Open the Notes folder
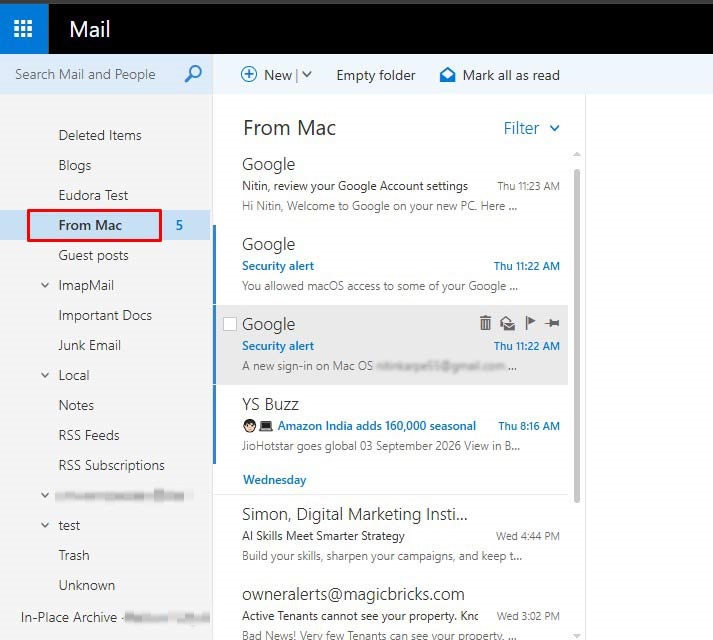713x640 pixels. pyautogui.click(x=76, y=405)
